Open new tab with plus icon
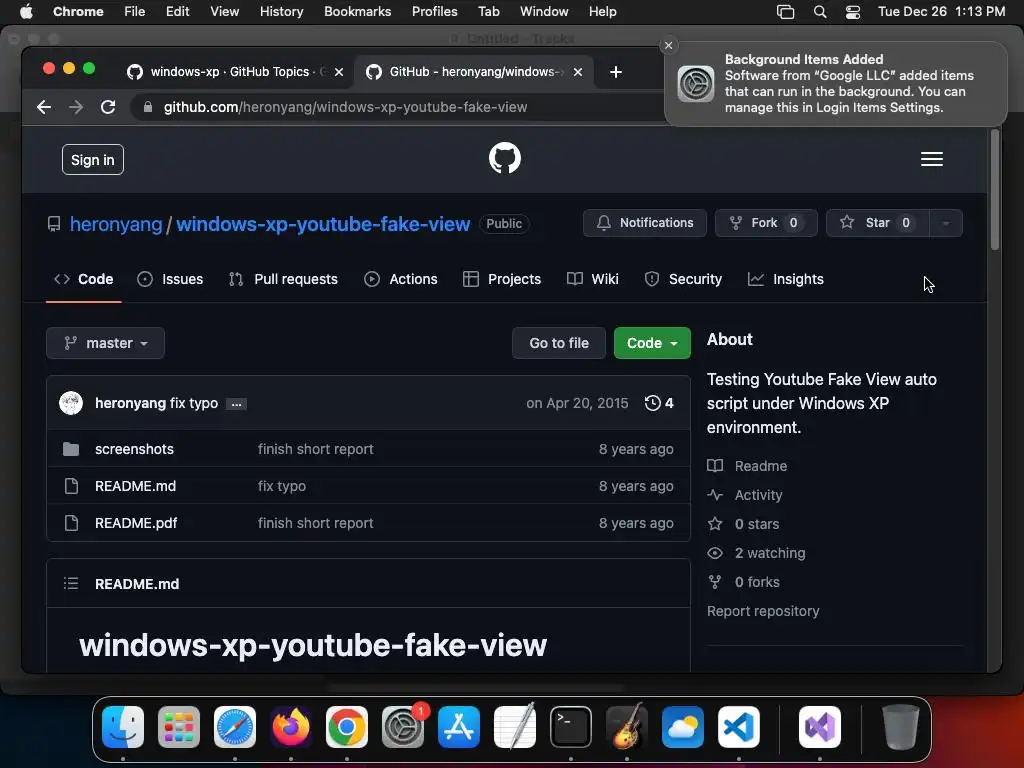Image resolution: width=1024 pixels, height=768 pixels. (x=615, y=72)
